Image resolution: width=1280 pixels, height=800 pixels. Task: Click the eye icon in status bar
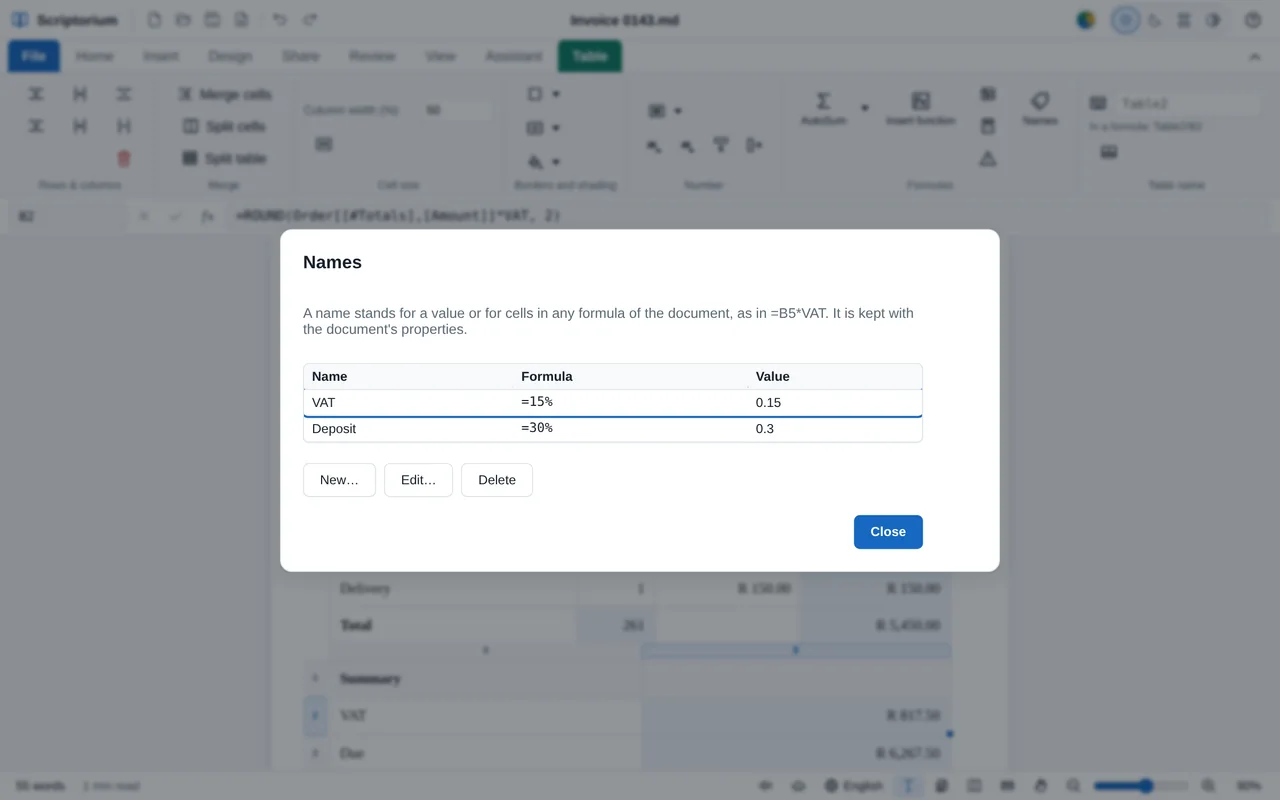(x=798, y=786)
